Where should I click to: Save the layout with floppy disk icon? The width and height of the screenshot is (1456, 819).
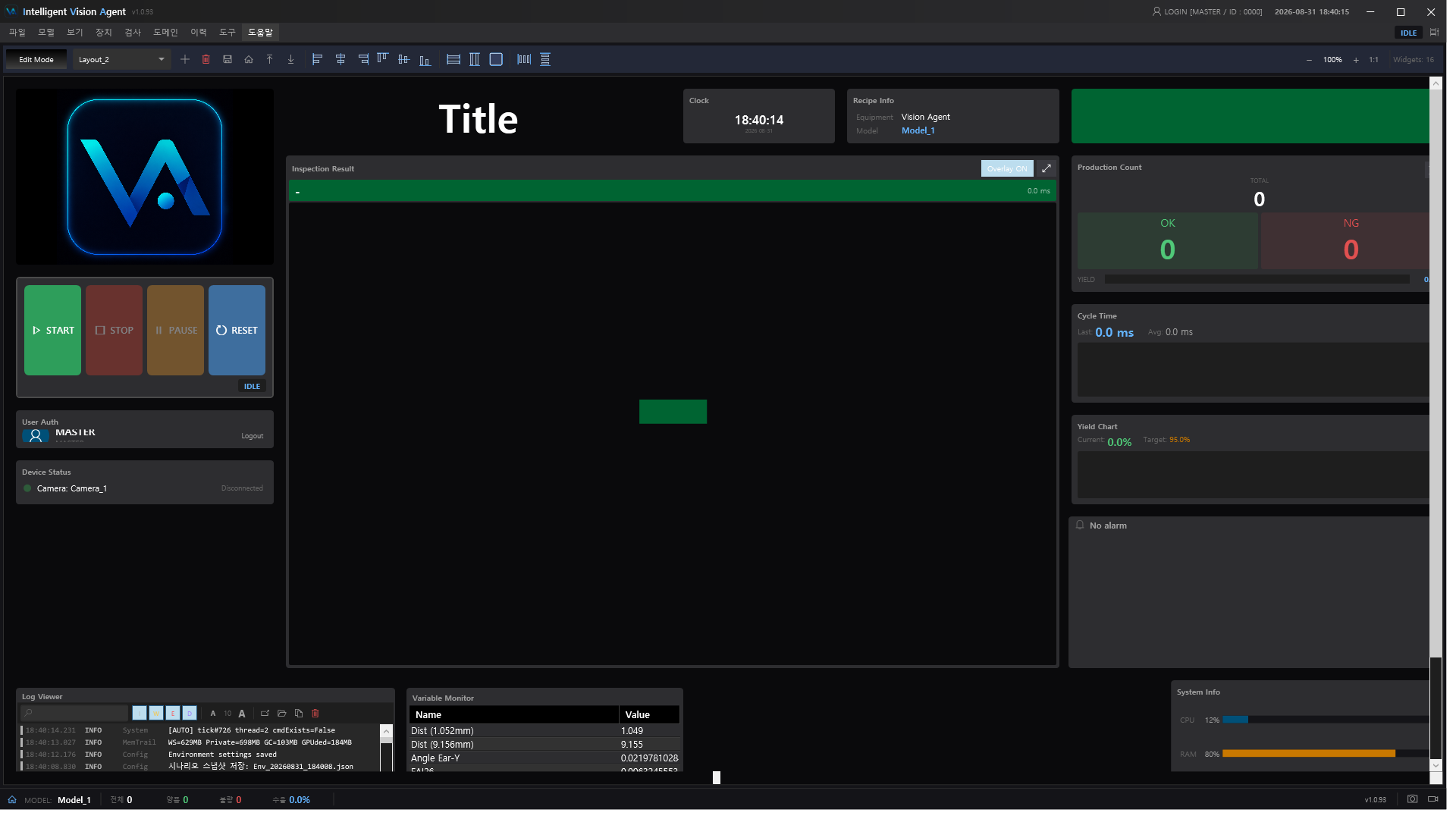[x=227, y=60]
